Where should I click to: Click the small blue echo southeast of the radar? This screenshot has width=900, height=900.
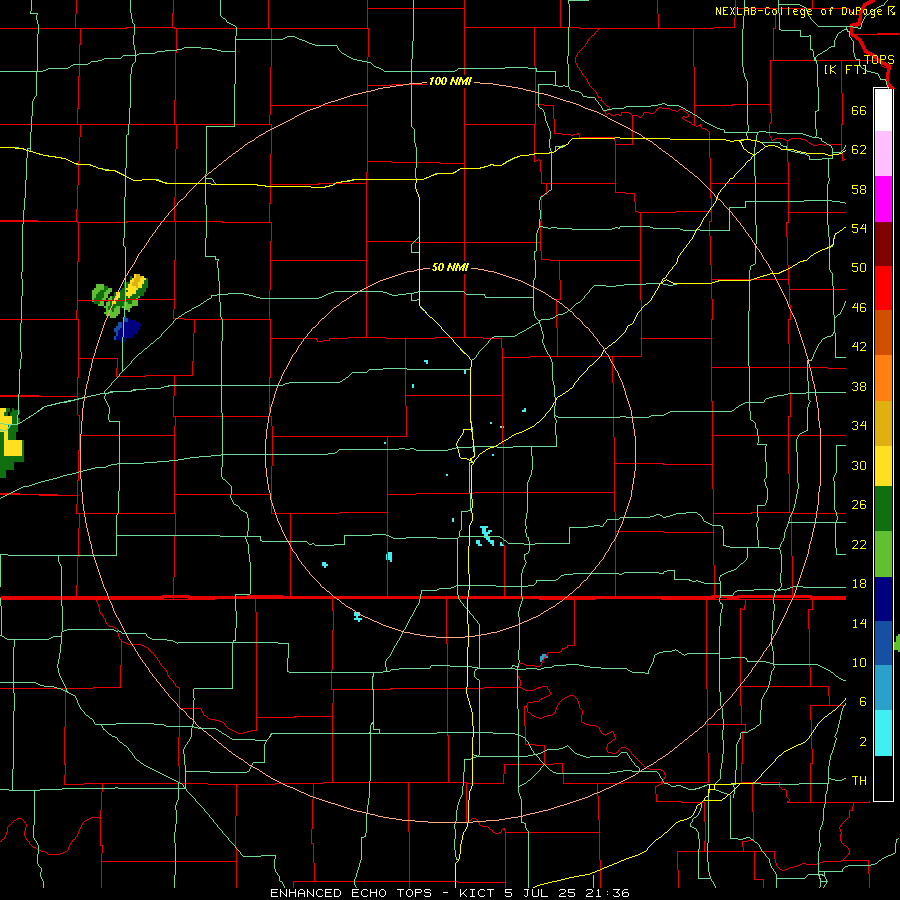pyautogui.click(x=543, y=657)
